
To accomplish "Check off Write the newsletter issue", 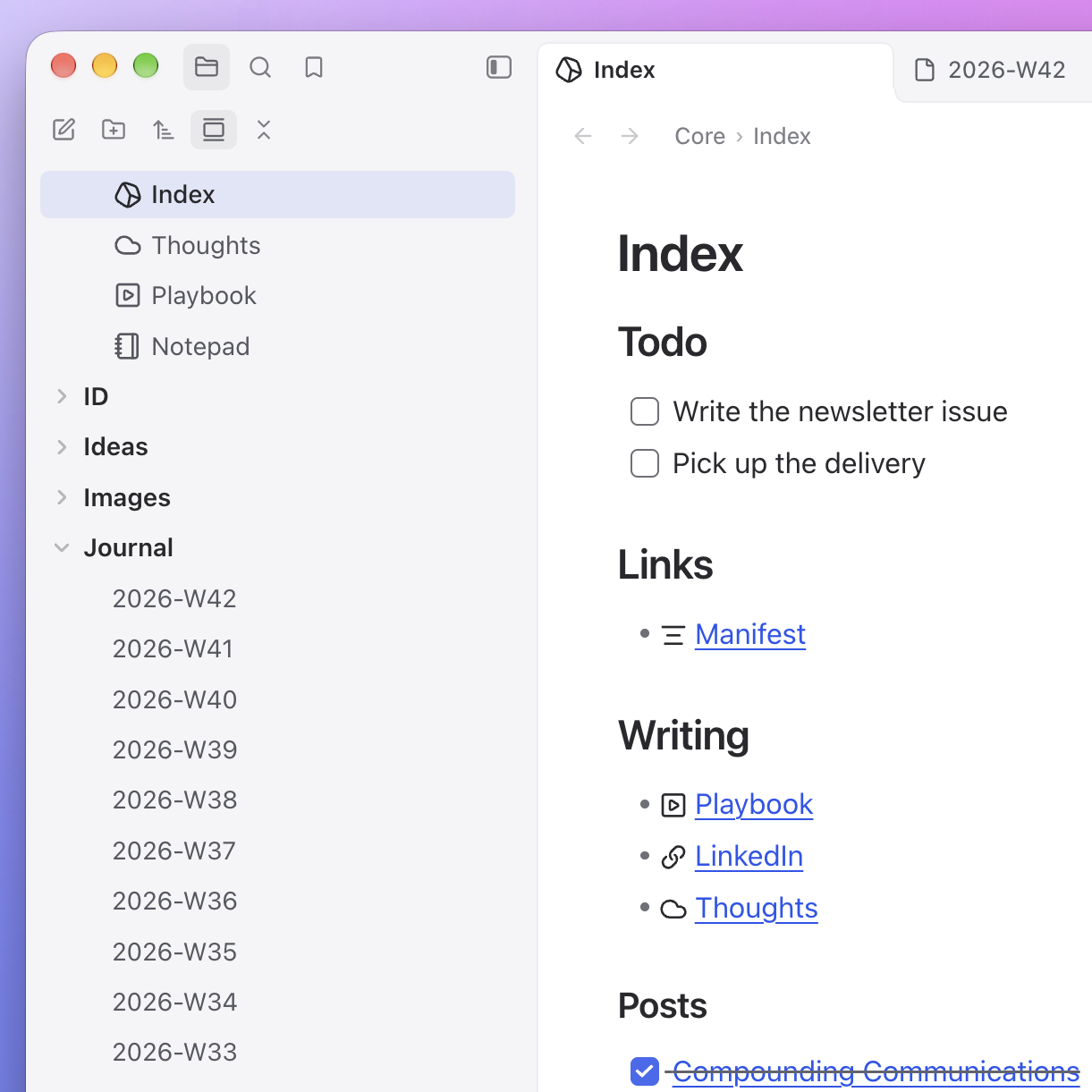I will [x=645, y=411].
